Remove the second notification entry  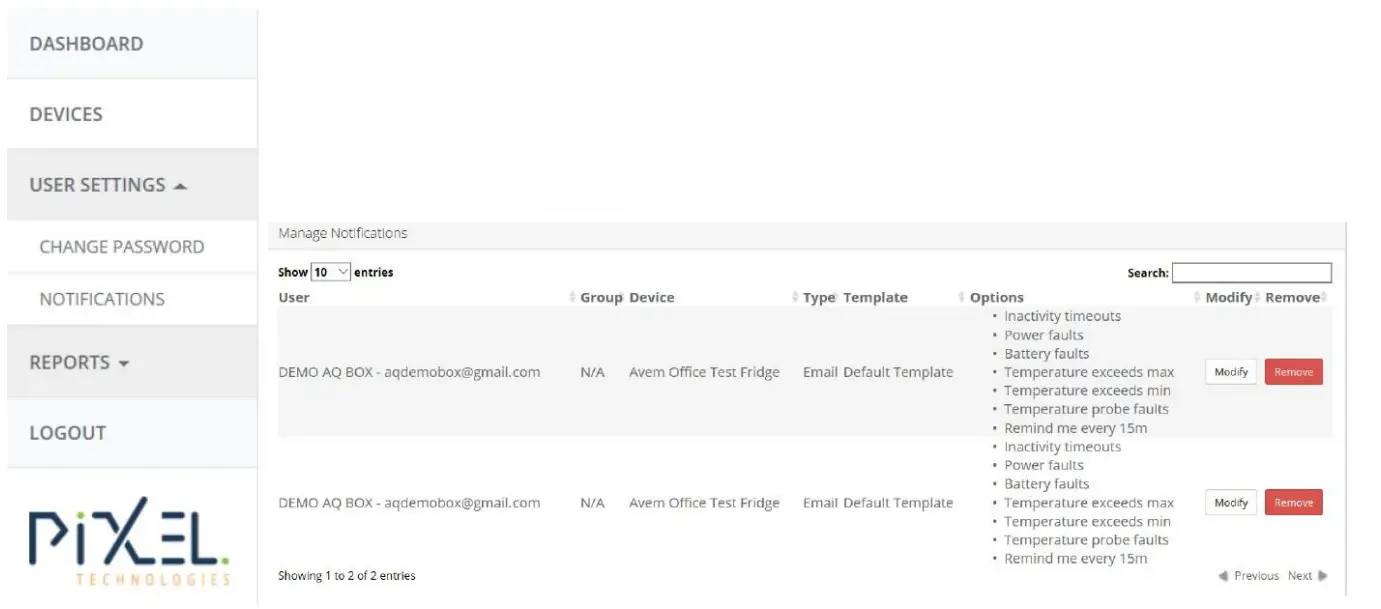[1293, 503]
